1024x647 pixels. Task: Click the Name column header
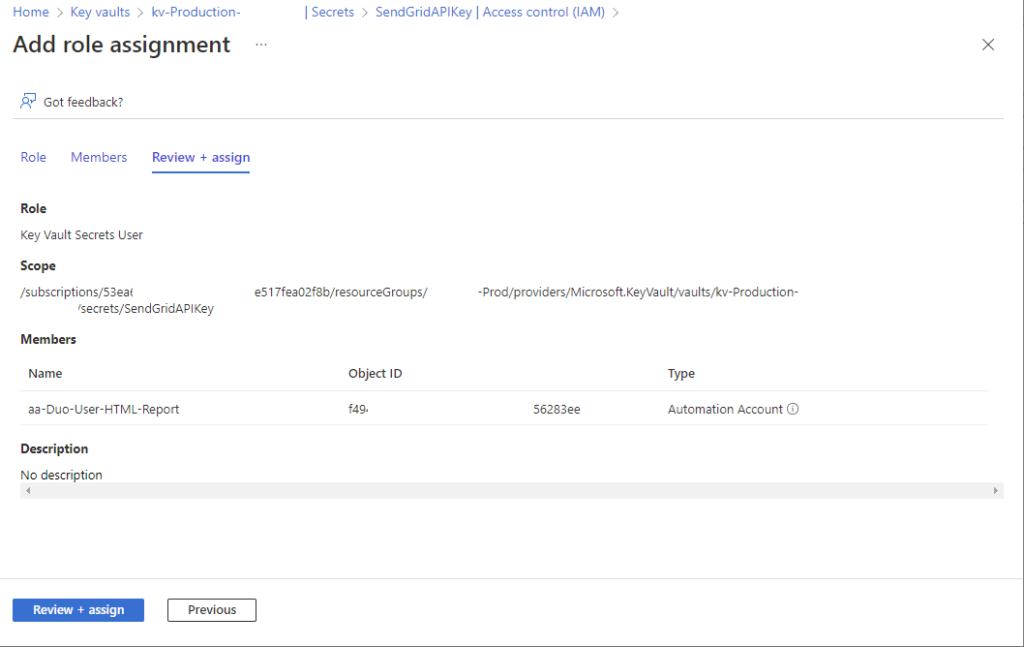(x=45, y=373)
